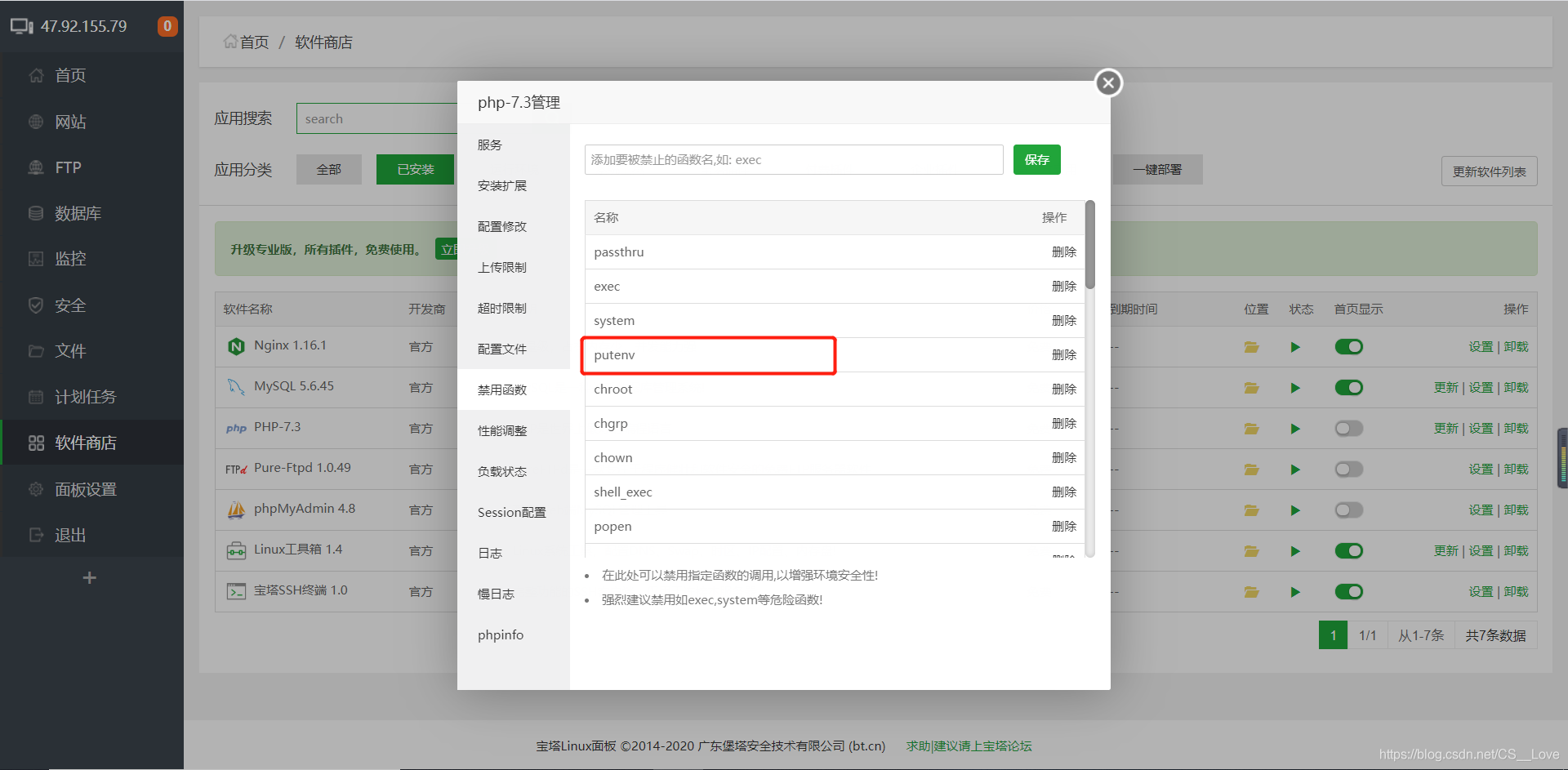
Task: Toggle homepage display for Nginx
Action: (x=1349, y=347)
